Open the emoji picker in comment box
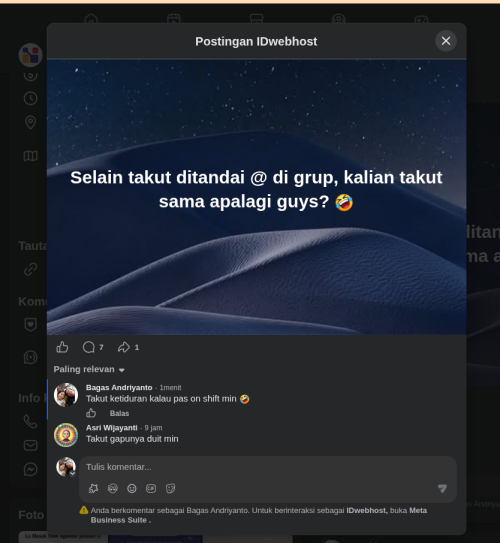The height and width of the screenshot is (543, 500). tap(132, 488)
